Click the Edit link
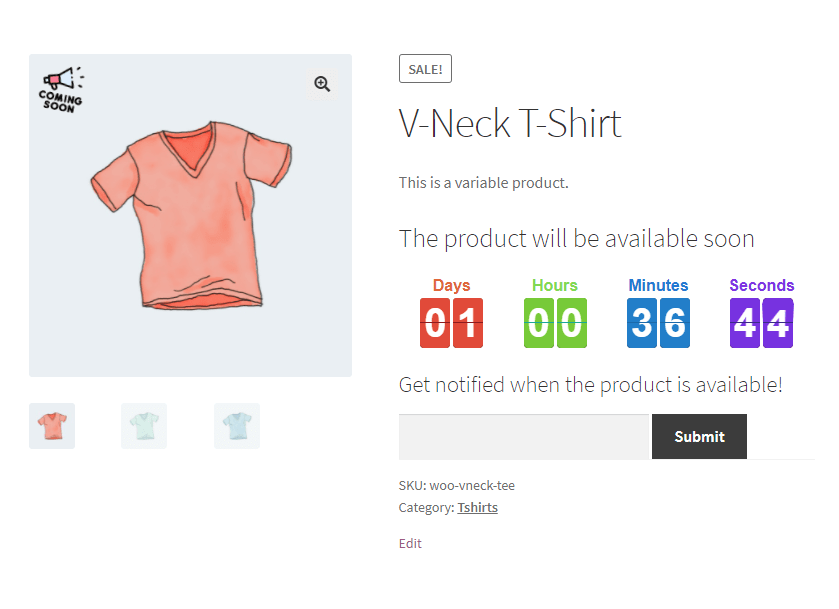This screenshot has width=839, height=609. tap(410, 544)
